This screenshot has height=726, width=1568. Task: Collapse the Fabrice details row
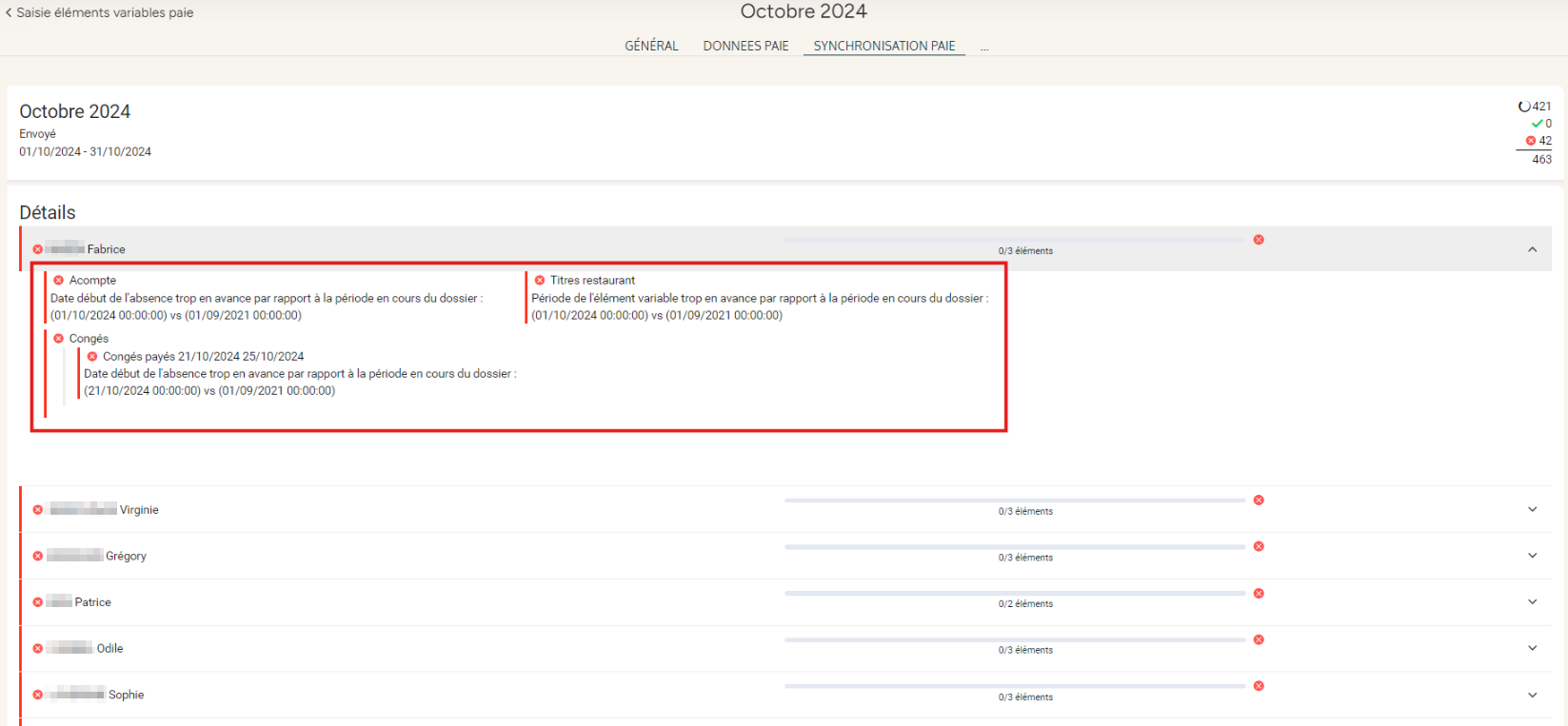[x=1532, y=249]
